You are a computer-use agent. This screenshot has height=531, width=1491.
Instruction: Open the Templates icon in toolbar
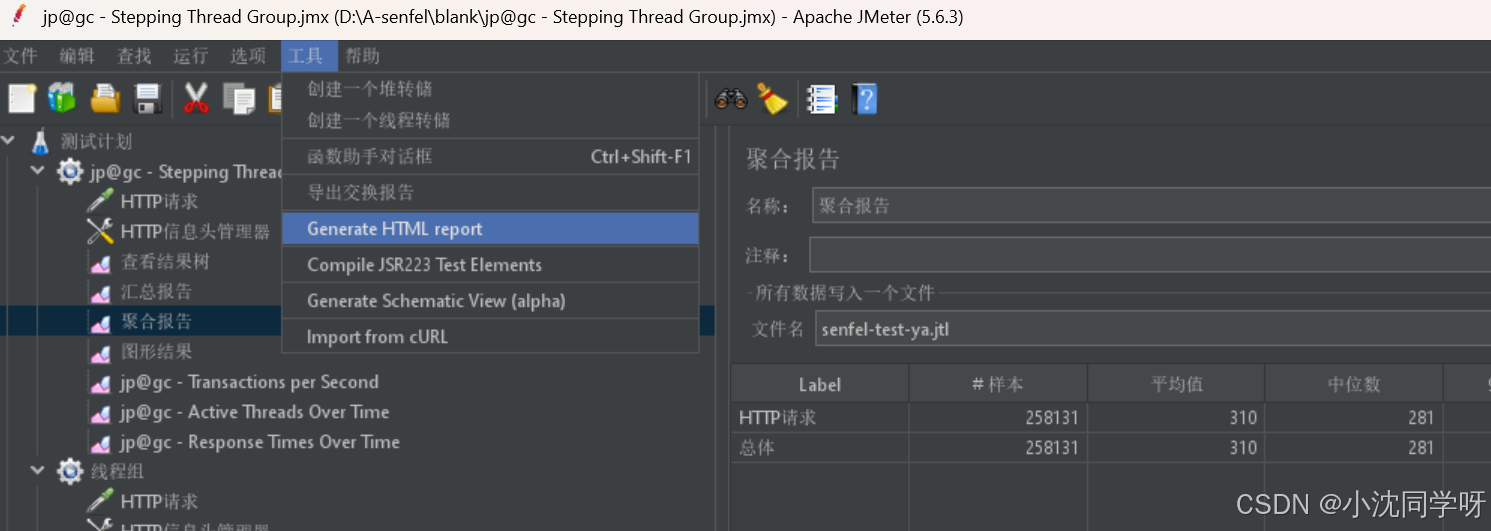pyautogui.click(x=62, y=98)
